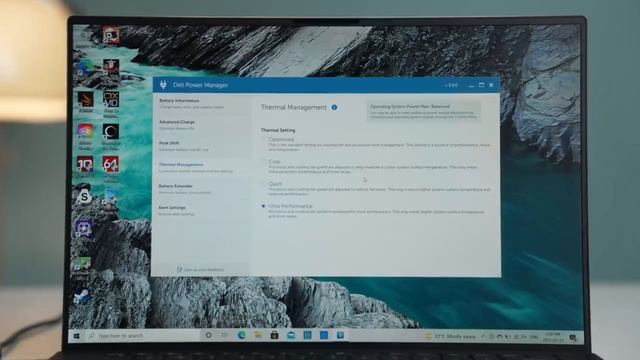Select the Quiet thermal setting
The height and width of the screenshot is (360, 640).
pyautogui.click(x=264, y=184)
